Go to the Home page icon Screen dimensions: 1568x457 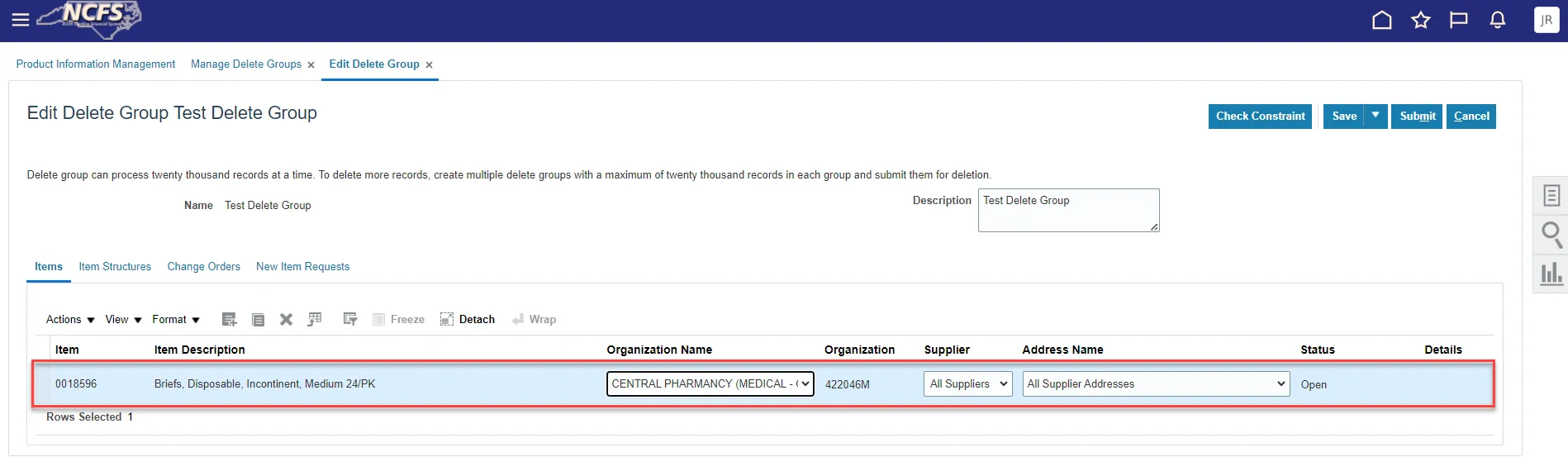point(1381,20)
